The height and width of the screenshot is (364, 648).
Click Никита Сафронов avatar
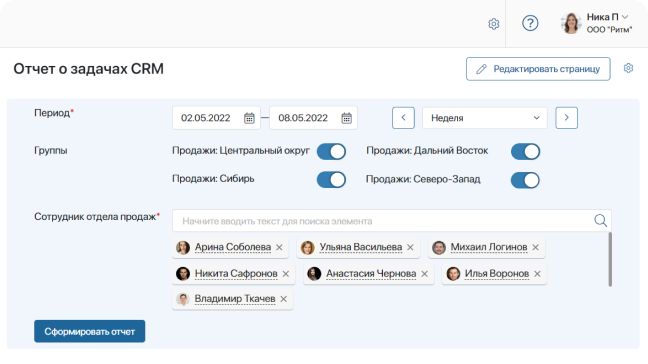coord(183,274)
